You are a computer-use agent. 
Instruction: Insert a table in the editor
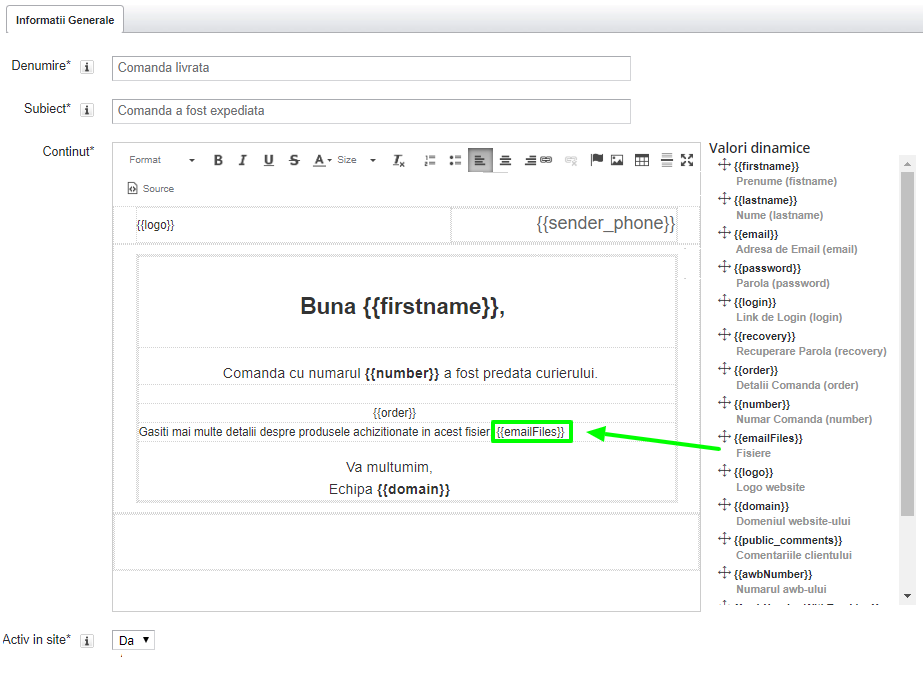tap(642, 160)
